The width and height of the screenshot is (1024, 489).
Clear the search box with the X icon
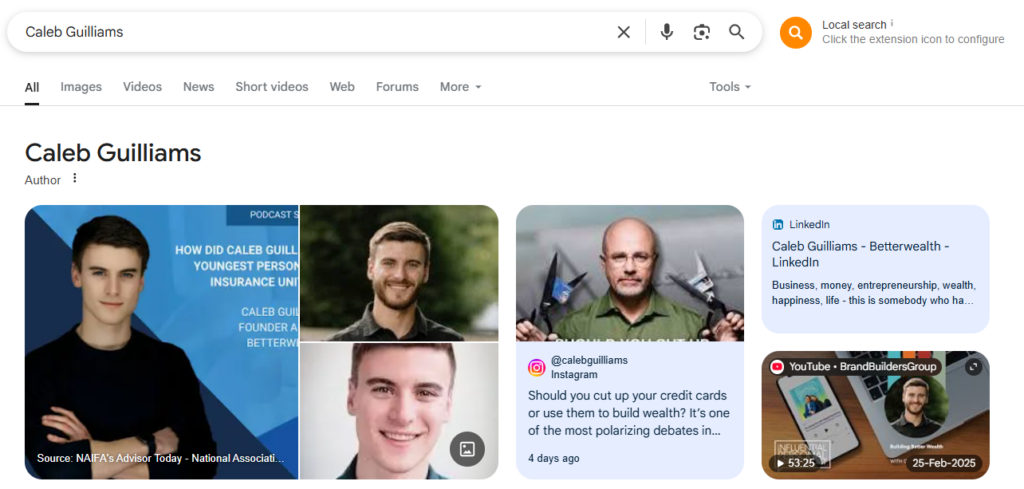624,32
